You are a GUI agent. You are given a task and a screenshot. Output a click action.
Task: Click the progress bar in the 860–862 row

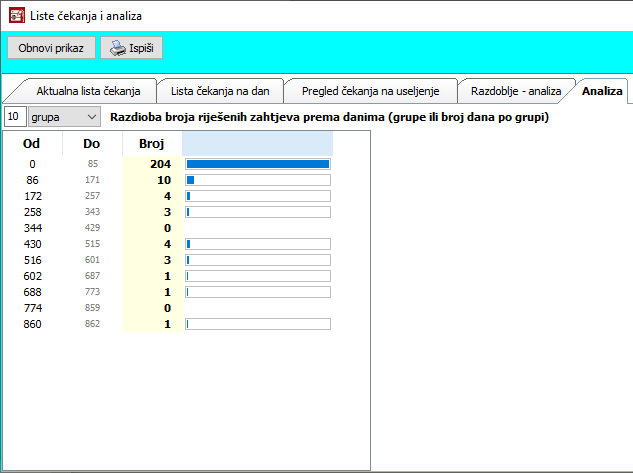click(x=257, y=324)
